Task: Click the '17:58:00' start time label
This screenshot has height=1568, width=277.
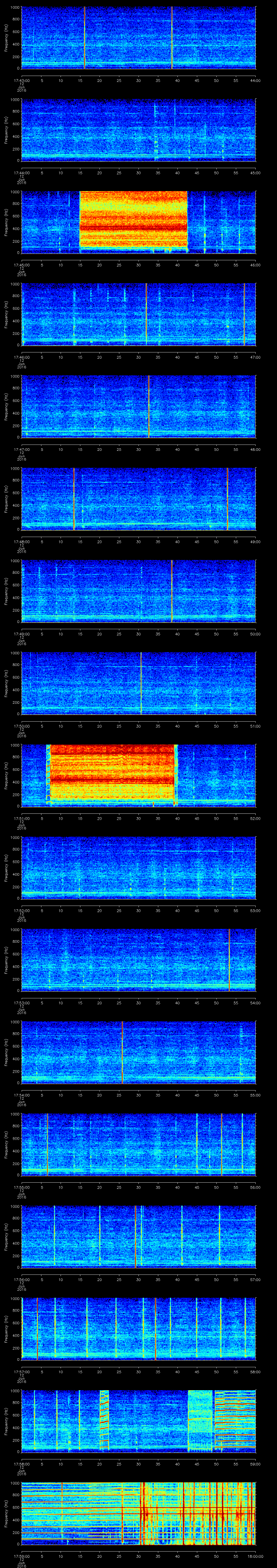Action: point(22,1463)
